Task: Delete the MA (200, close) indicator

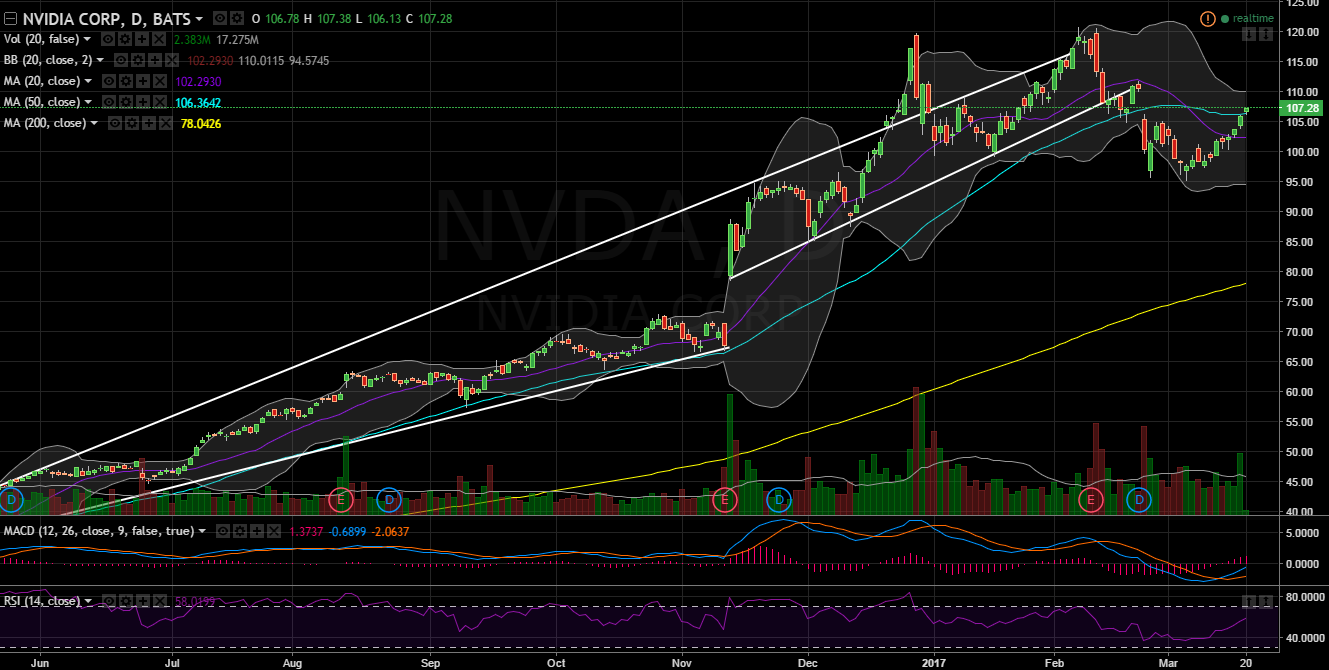Action: [x=166, y=123]
